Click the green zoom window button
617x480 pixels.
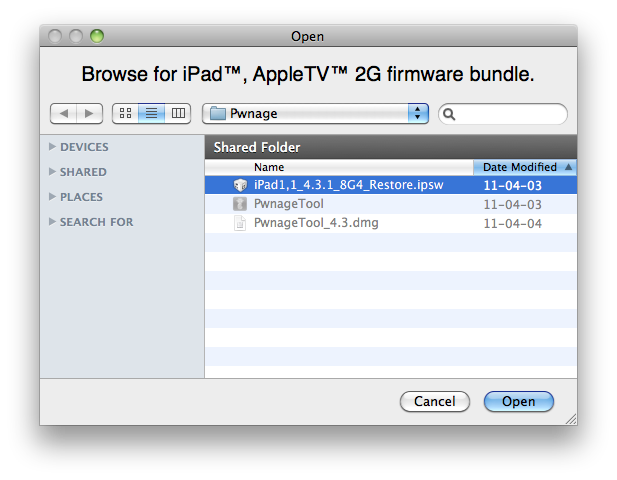[97, 36]
